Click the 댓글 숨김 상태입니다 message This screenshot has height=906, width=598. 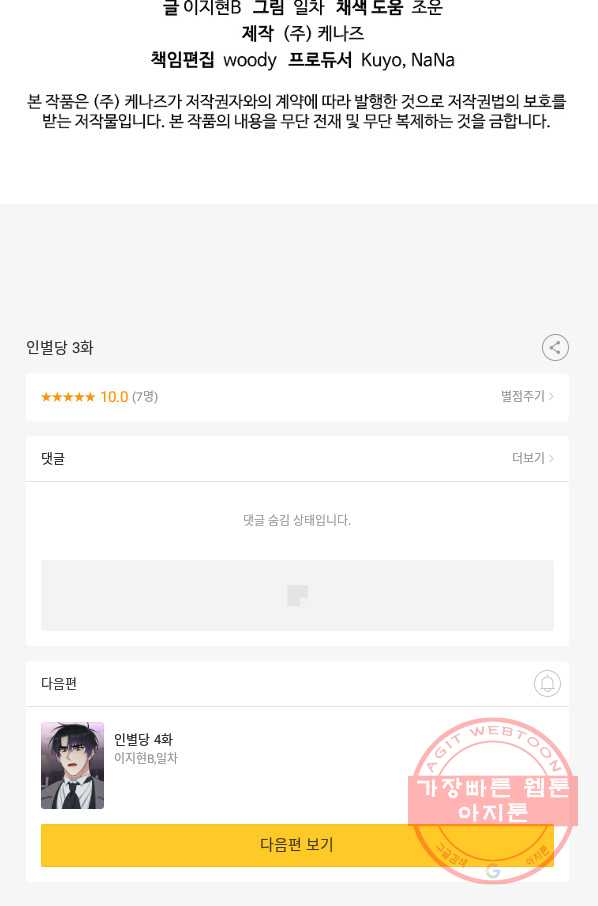tap(297, 520)
